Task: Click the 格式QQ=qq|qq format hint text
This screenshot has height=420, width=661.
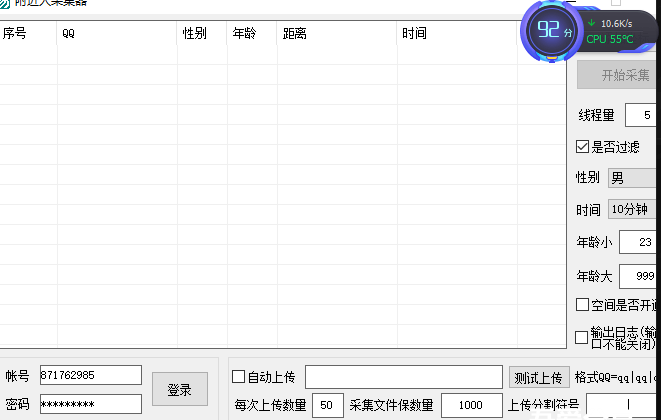Action: tap(615, 377)
